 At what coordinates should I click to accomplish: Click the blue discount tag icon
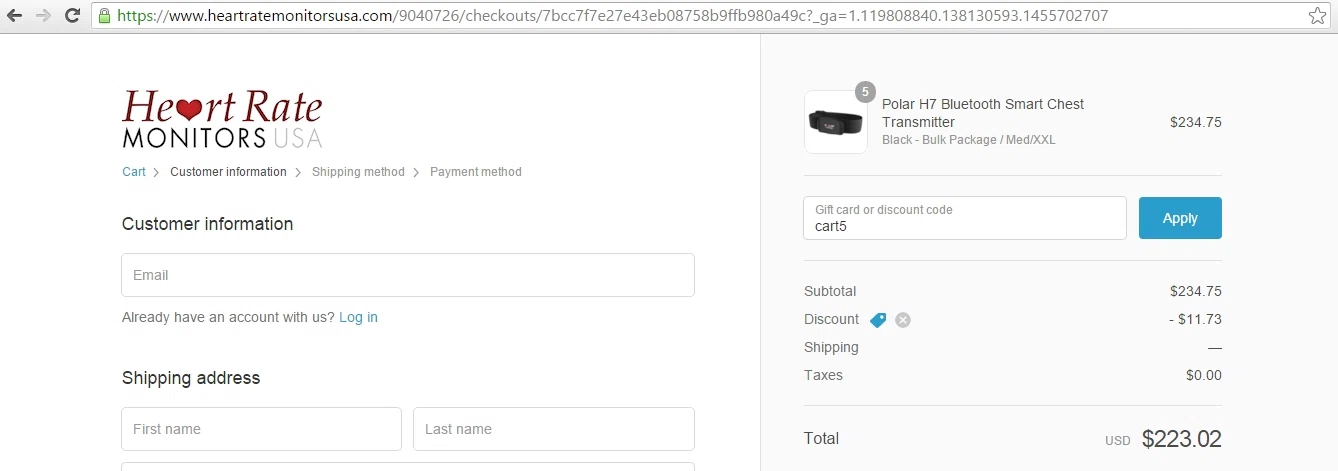[878, 320]
